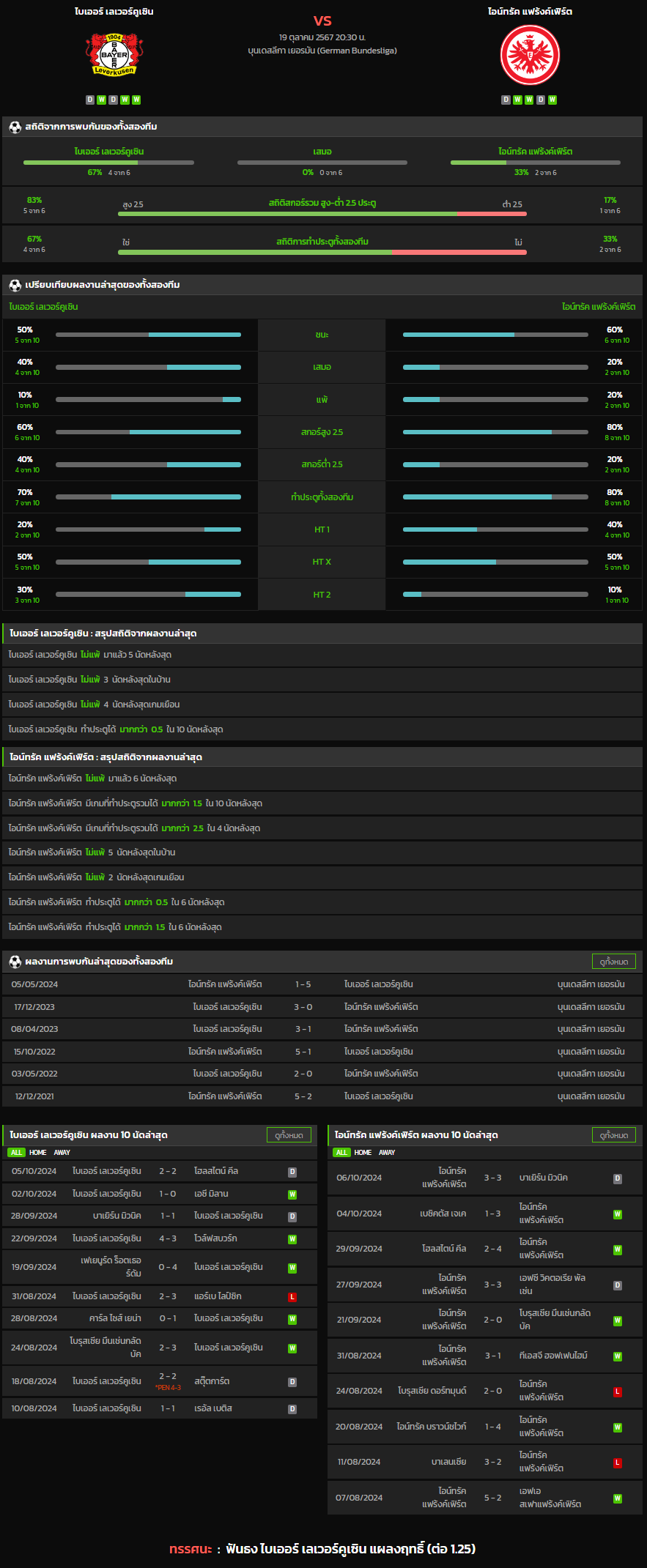
Task: Select ALL tab in Frankfurt last 10 matches
Action: [x=341, y=1153]
